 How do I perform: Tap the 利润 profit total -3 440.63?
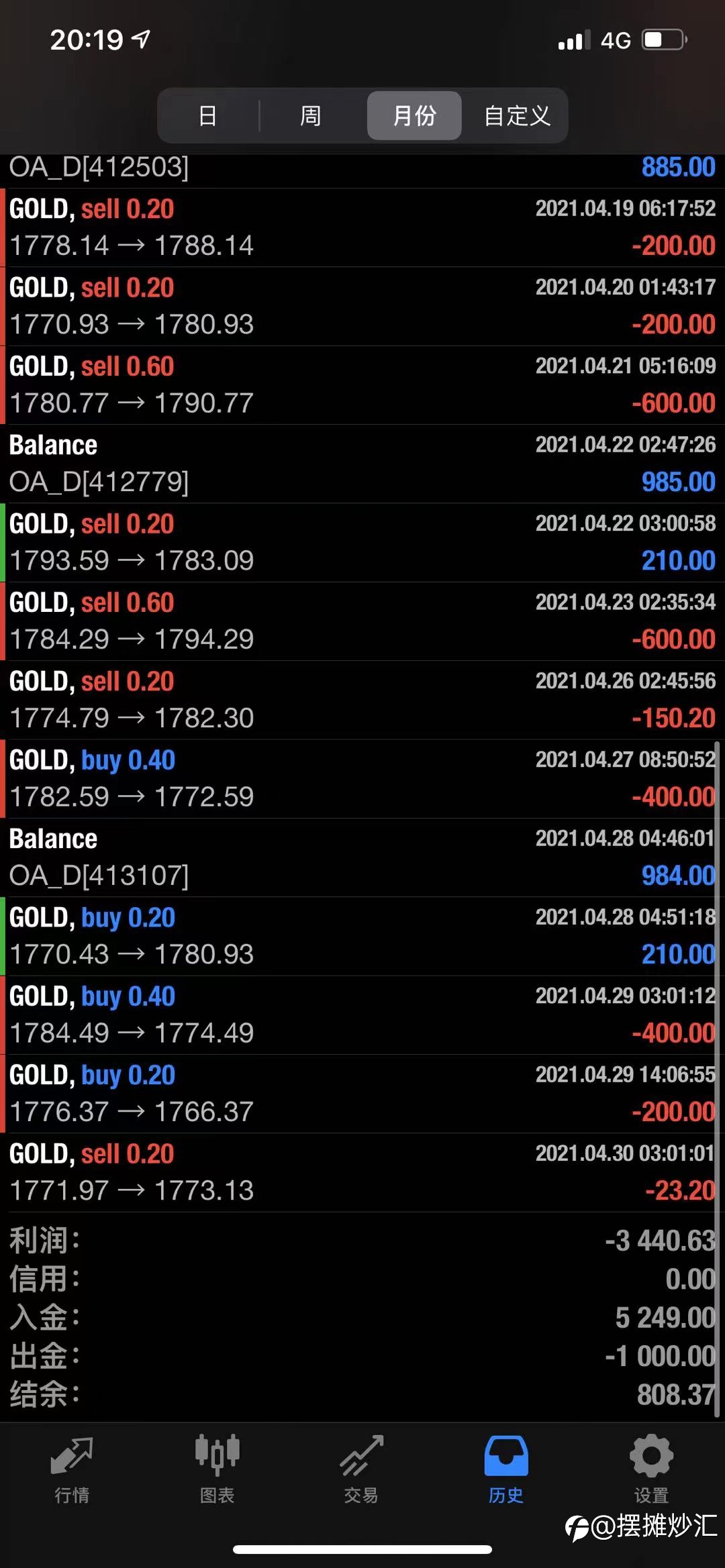click(x=661, y=1241)
